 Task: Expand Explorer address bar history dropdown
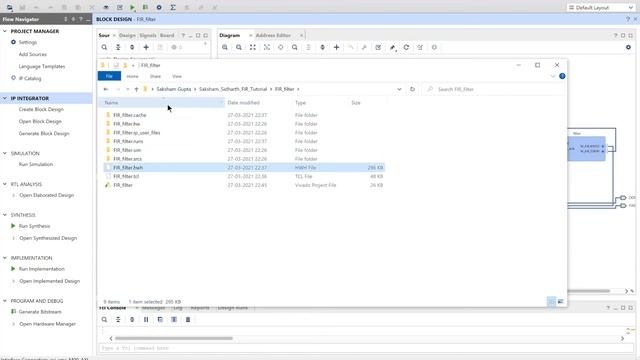tap(399, 89)
